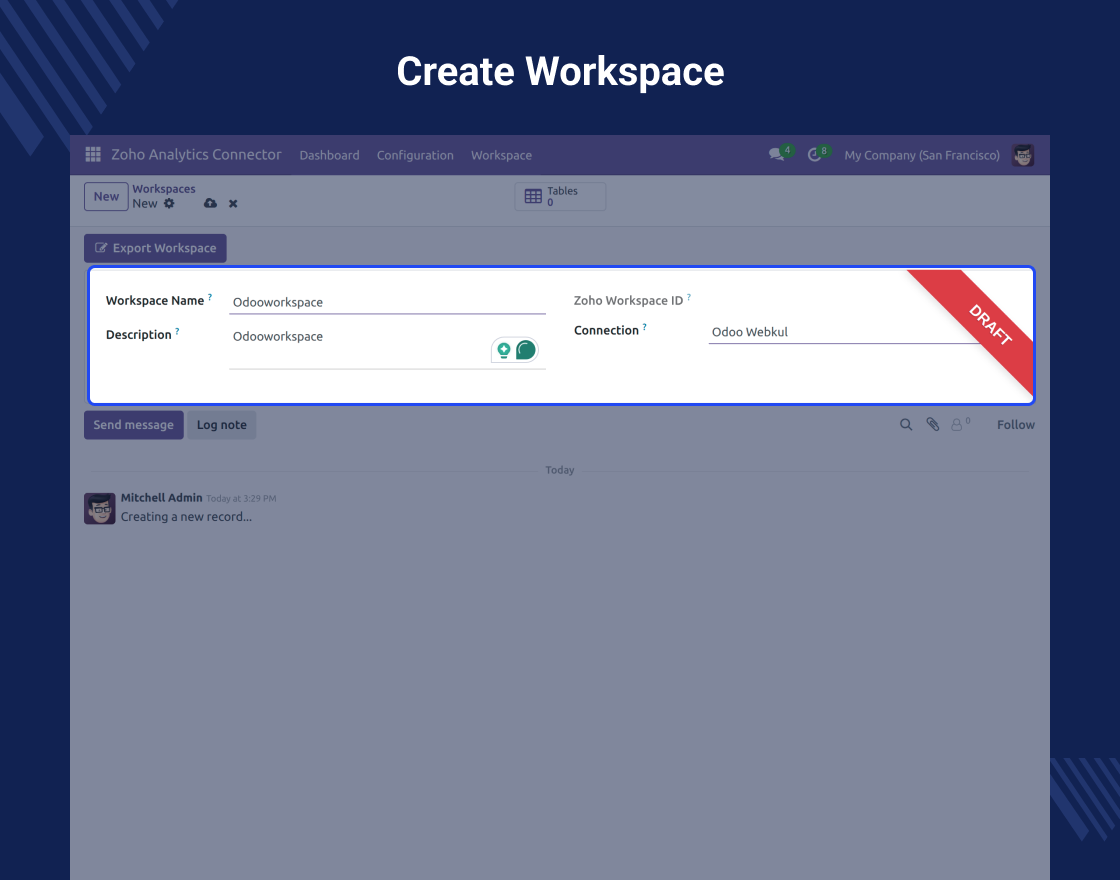Click Follow in the chatter
1120x880 pixels.
[x=1016, y=424]
